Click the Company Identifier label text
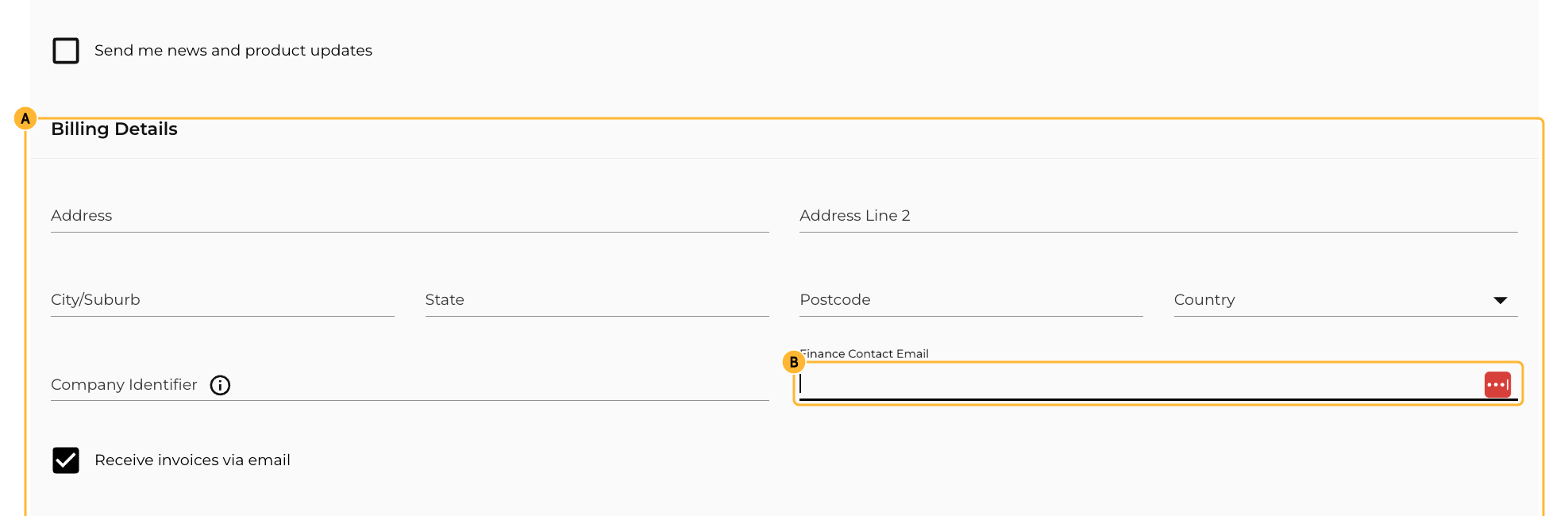Screen dimensions: 1568x516 click(124, 385)
